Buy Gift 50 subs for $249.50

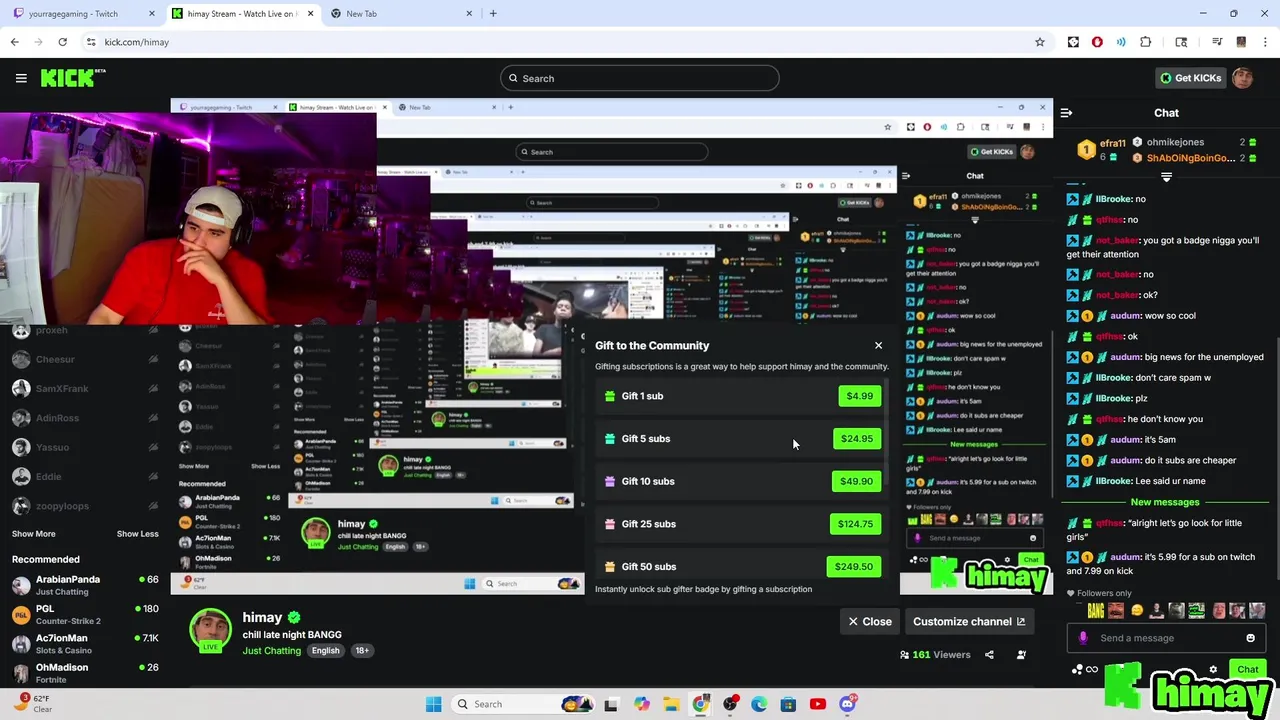coord(854,567)
